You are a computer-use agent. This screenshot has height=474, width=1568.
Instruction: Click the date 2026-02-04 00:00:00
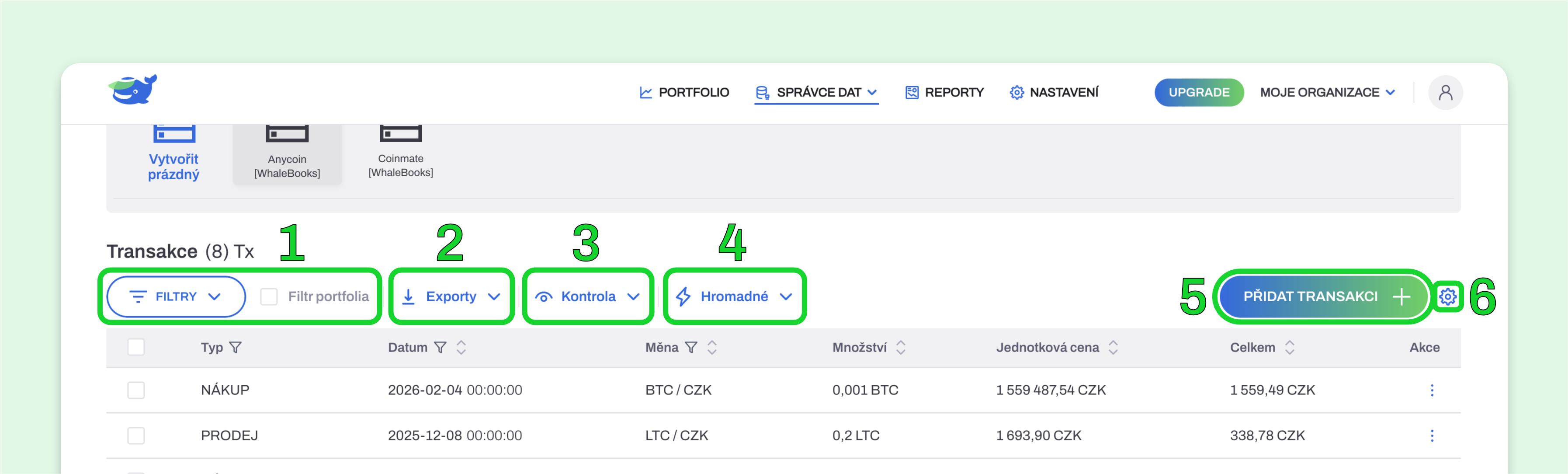coord(454,390)
